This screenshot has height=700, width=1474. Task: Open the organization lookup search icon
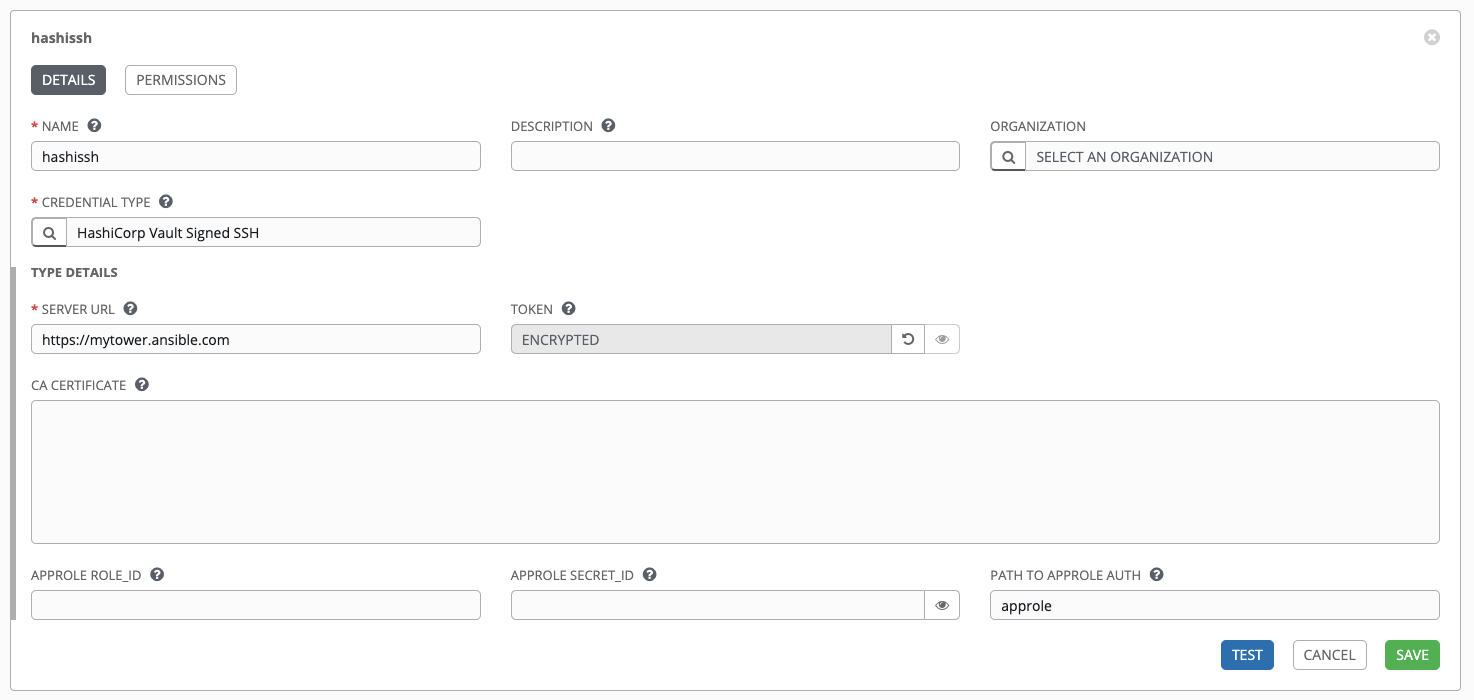[x=1008, y=156]
